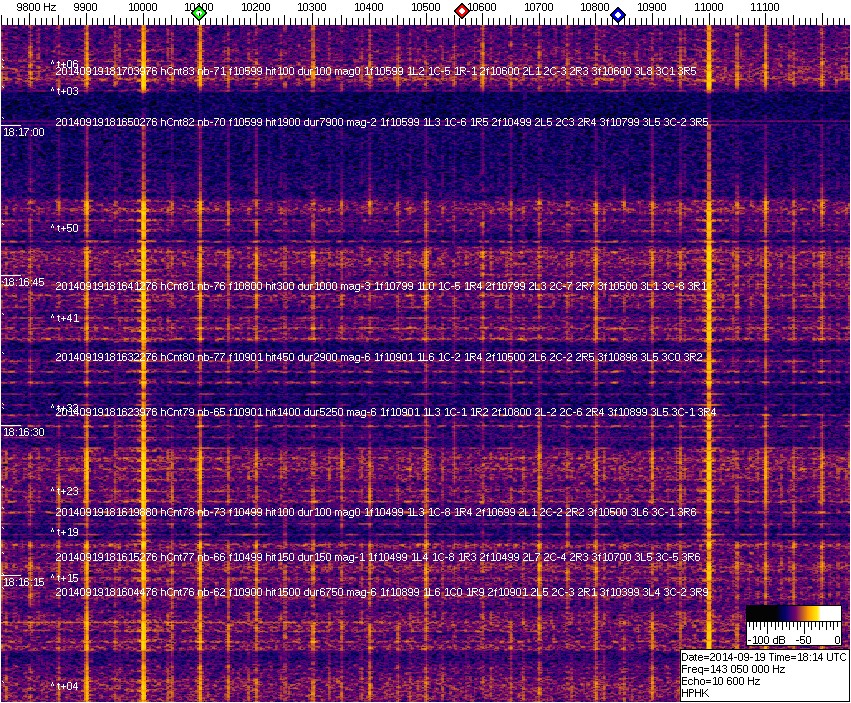Click the t+04 marker at bottom
851x703 pixels.
[x=65, y=686]
